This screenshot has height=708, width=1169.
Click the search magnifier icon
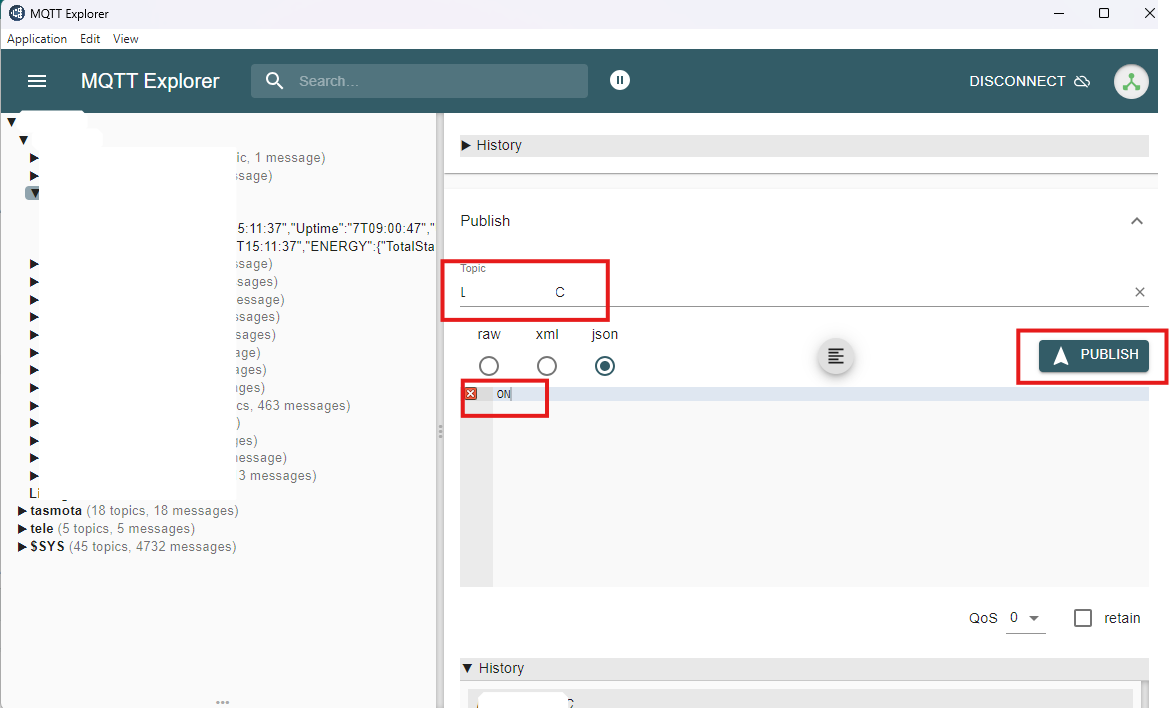(274, 80)
